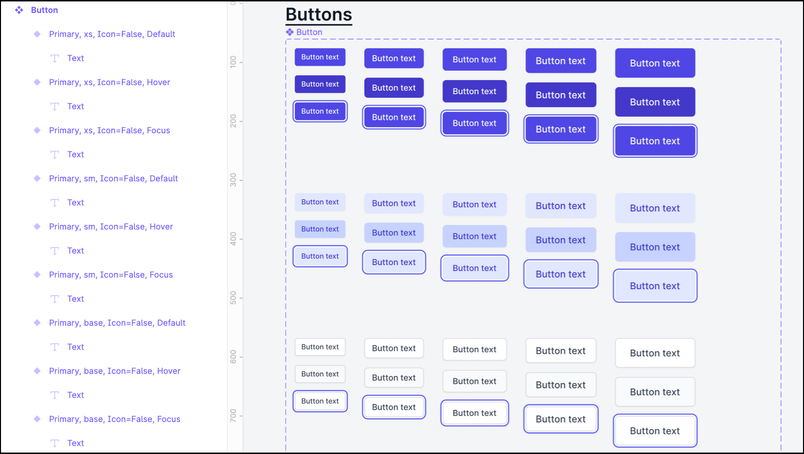Click variant diamond icon for Primary, base, Hover
Viewport: 804px width, 454px height.
tap(37, 371)
